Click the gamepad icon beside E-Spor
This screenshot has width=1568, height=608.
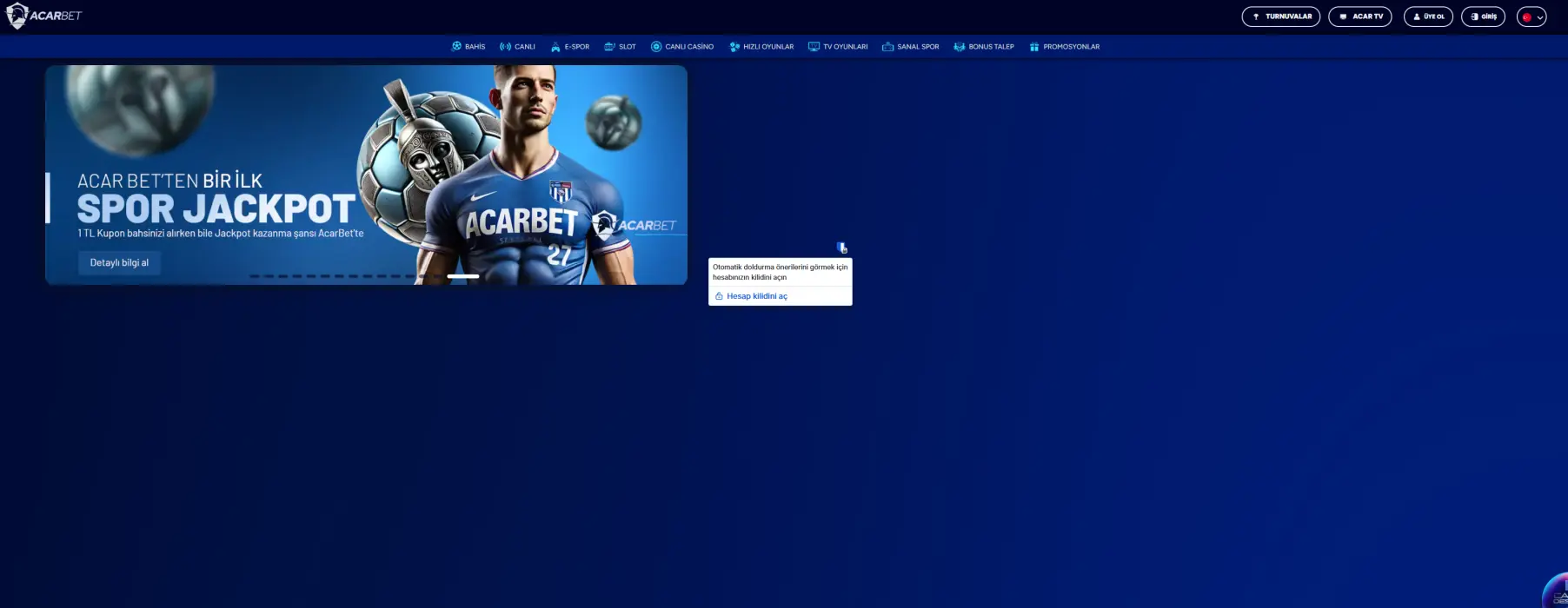(555, 47)
